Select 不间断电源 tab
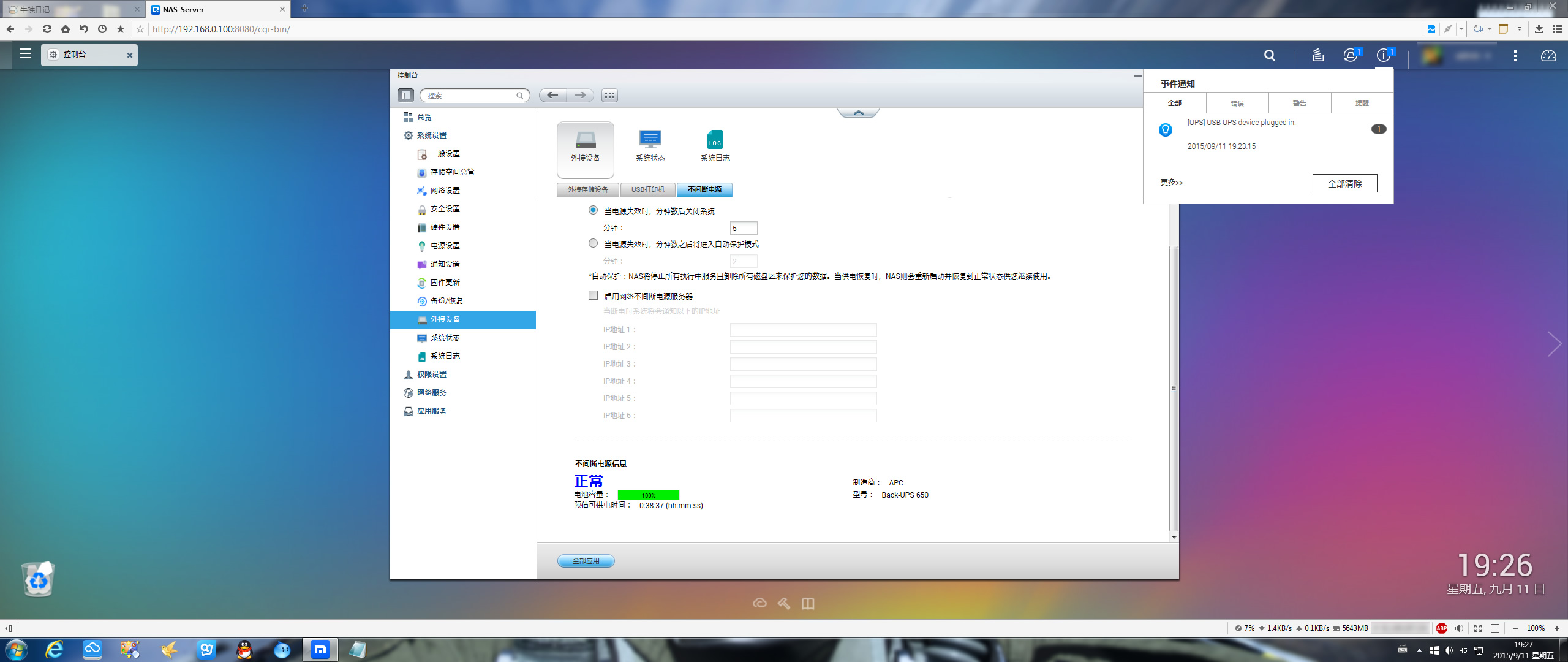This screenshot has width=1568, height=662. 704,189
